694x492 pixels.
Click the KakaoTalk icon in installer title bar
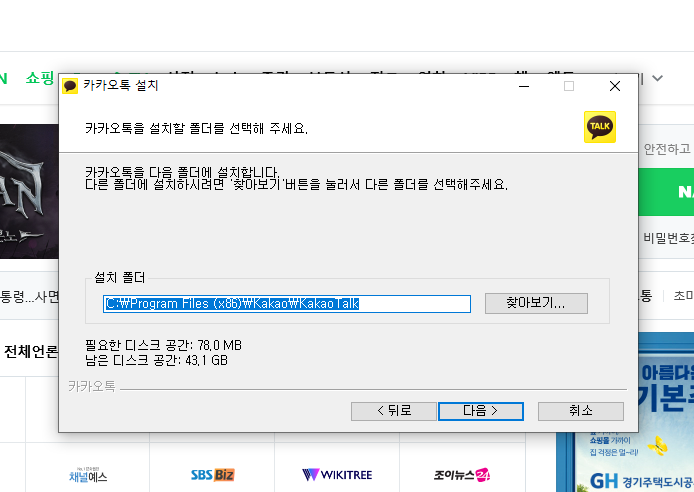pyautogui.click(x=70, y=86)
